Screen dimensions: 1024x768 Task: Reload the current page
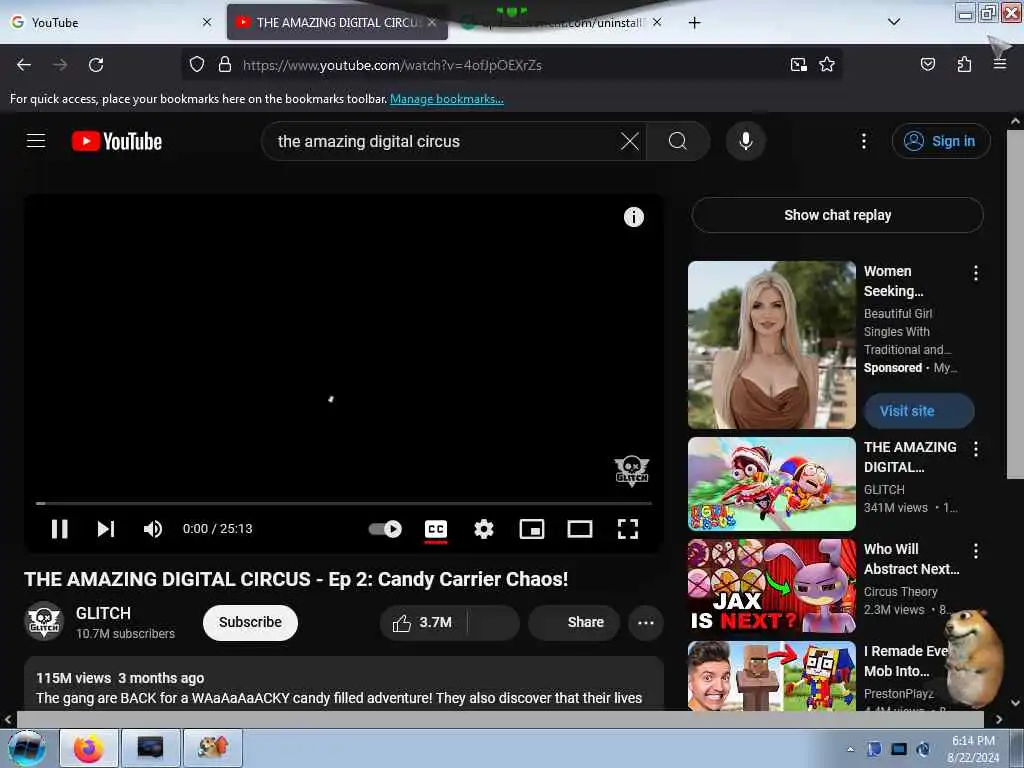coord(96,65)
